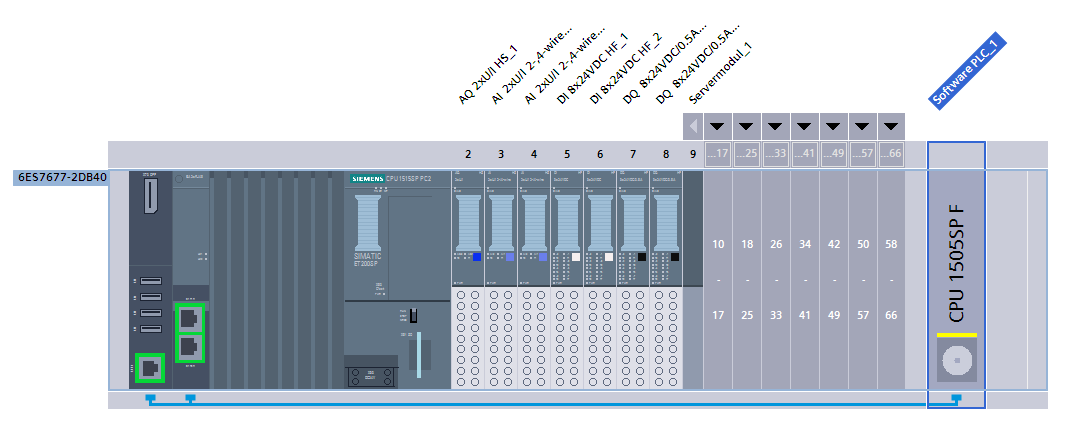Click the CPU 1505SP F software PLC disc icon
The width and height of the screenshot is (1071, 427).
[957, 359]
